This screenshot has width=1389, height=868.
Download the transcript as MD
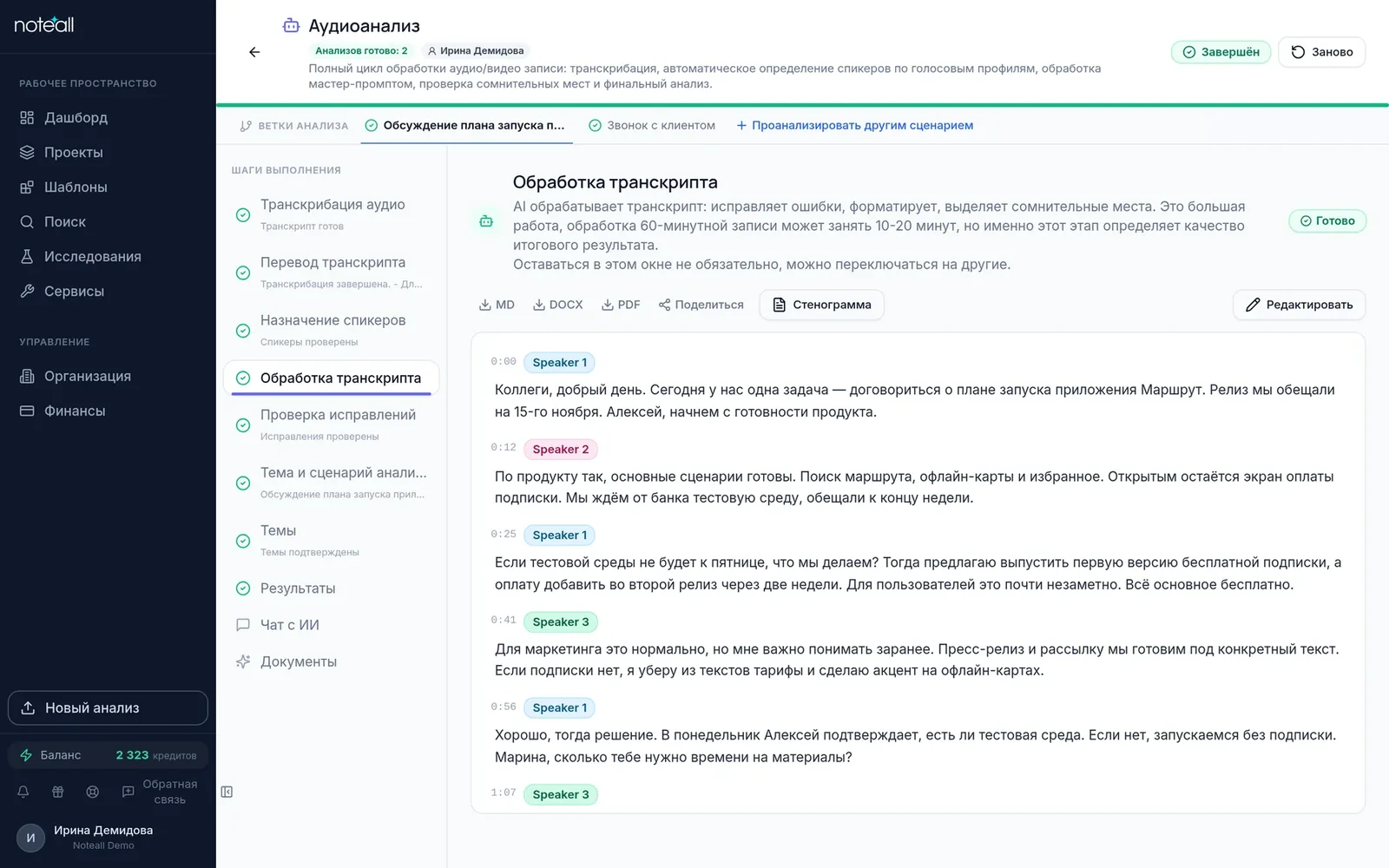tap(497, 305)
